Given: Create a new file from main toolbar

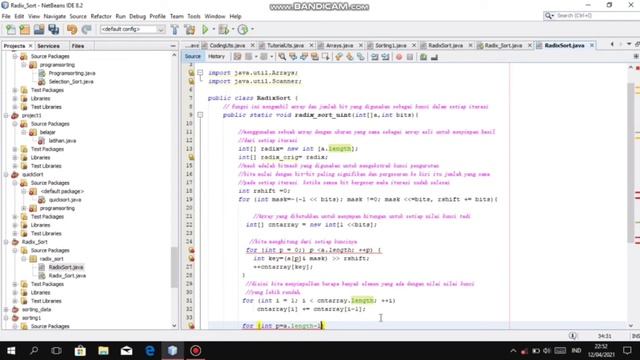Looking at the screenshot, I should coord(11,29).
